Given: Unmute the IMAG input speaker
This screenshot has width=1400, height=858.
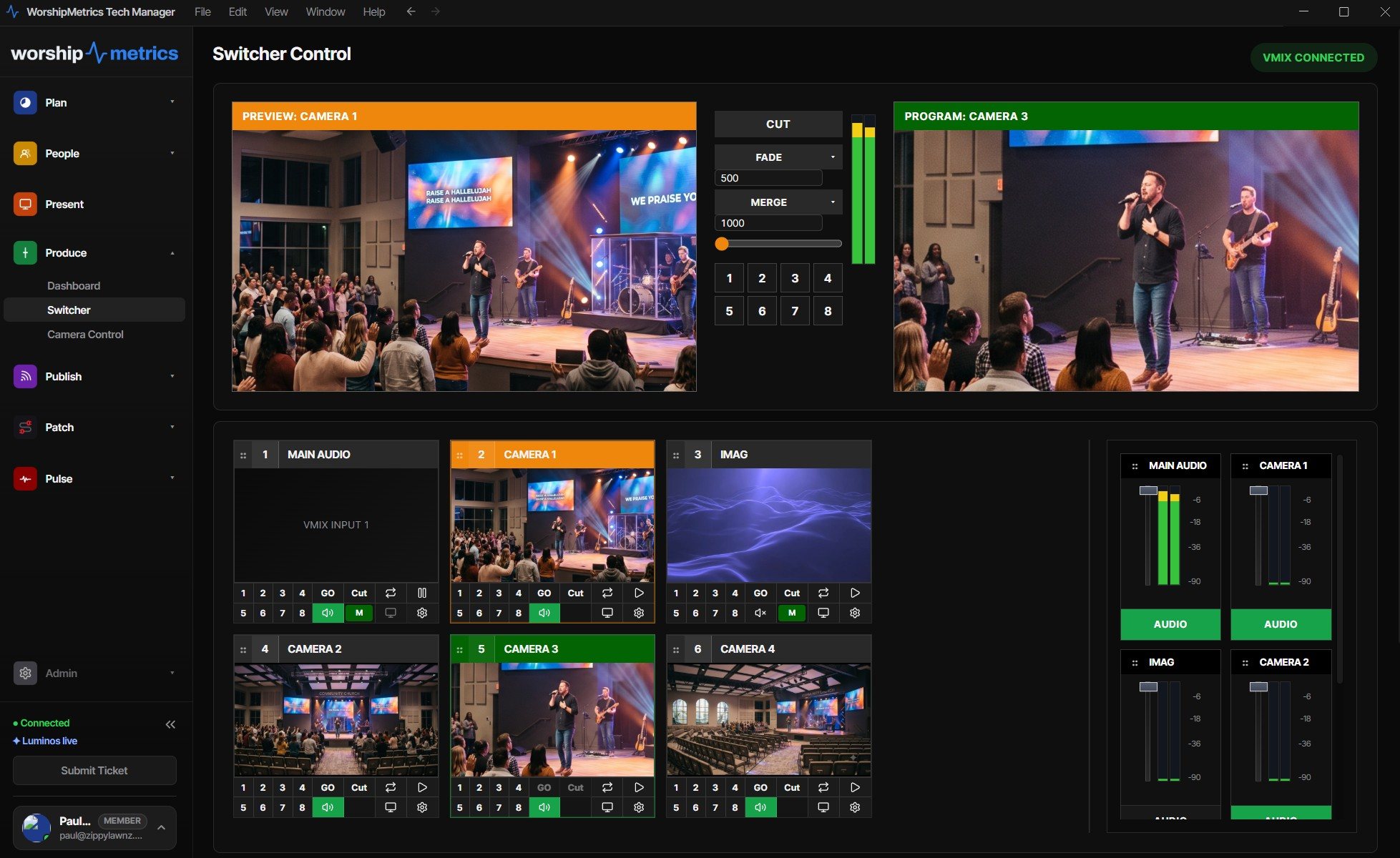Looking at the screenshot, I should (760, 613).
